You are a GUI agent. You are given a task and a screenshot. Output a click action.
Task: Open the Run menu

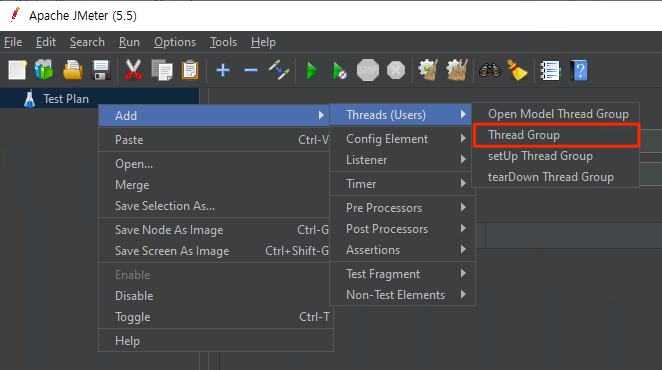click(x=129, y=42)
